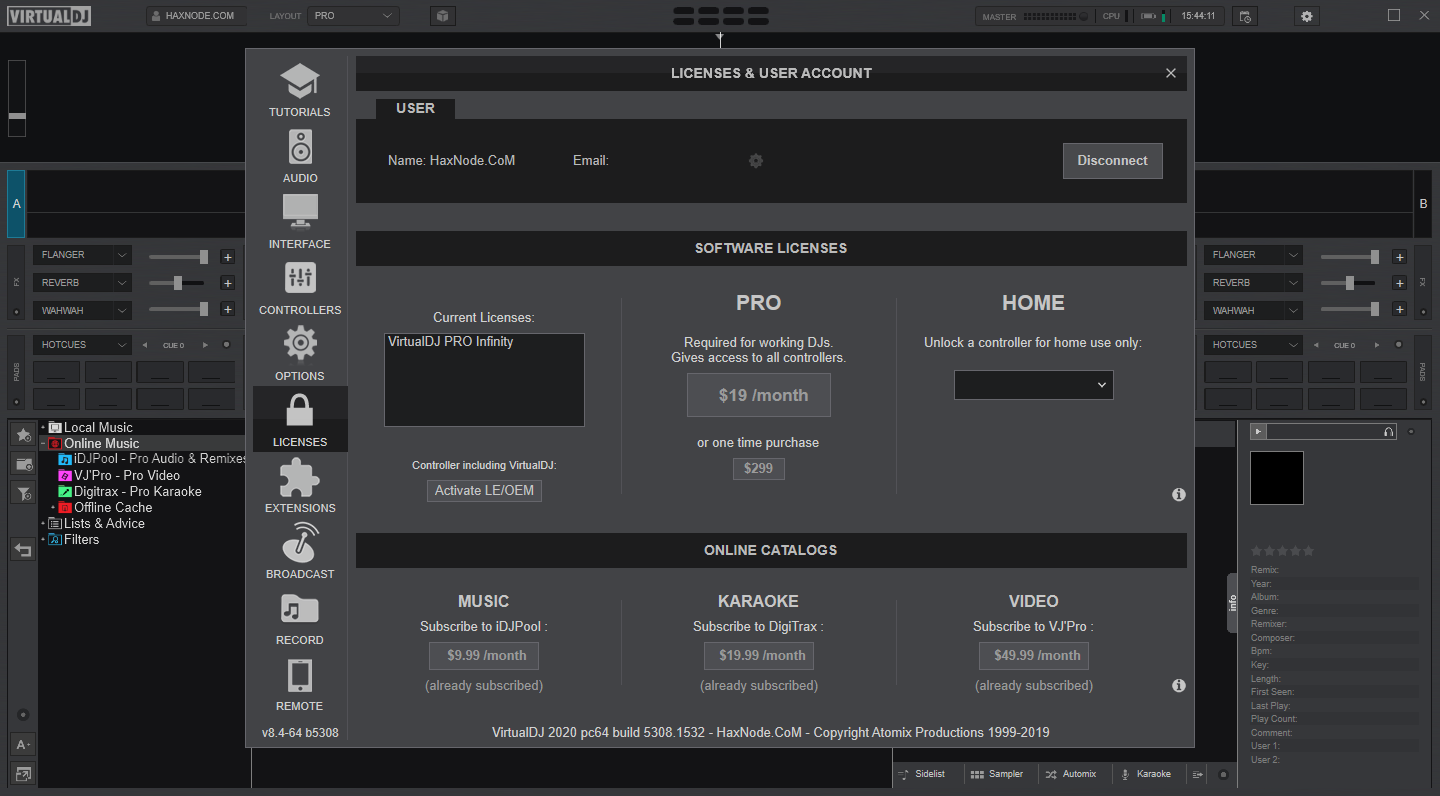Adjust left deck REVERB slider
Image resolution: width=1440 pixels, height=796 pixels.
coord(178,283)
